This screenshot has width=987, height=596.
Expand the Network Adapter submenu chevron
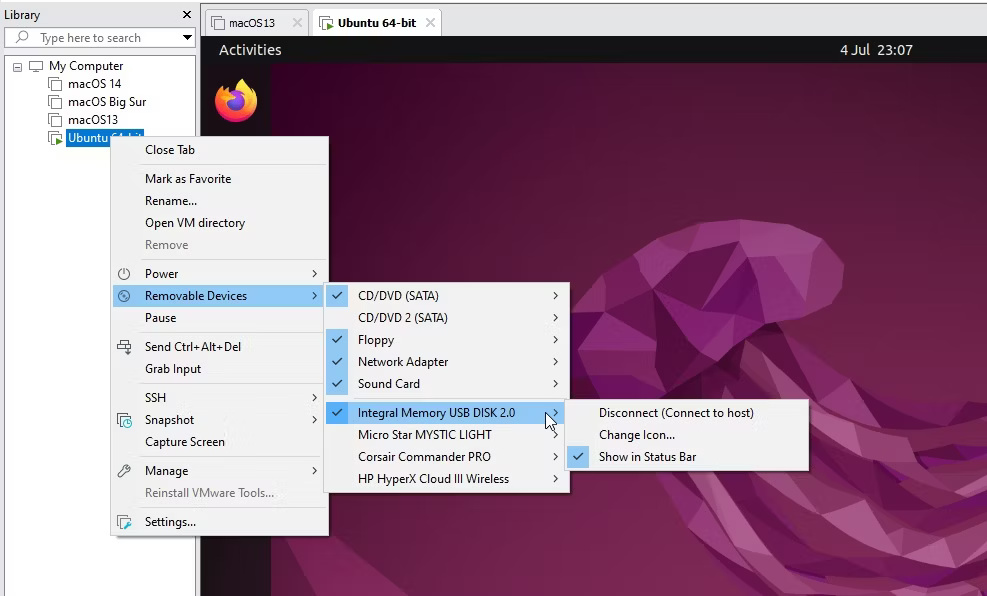click(555, 362)
